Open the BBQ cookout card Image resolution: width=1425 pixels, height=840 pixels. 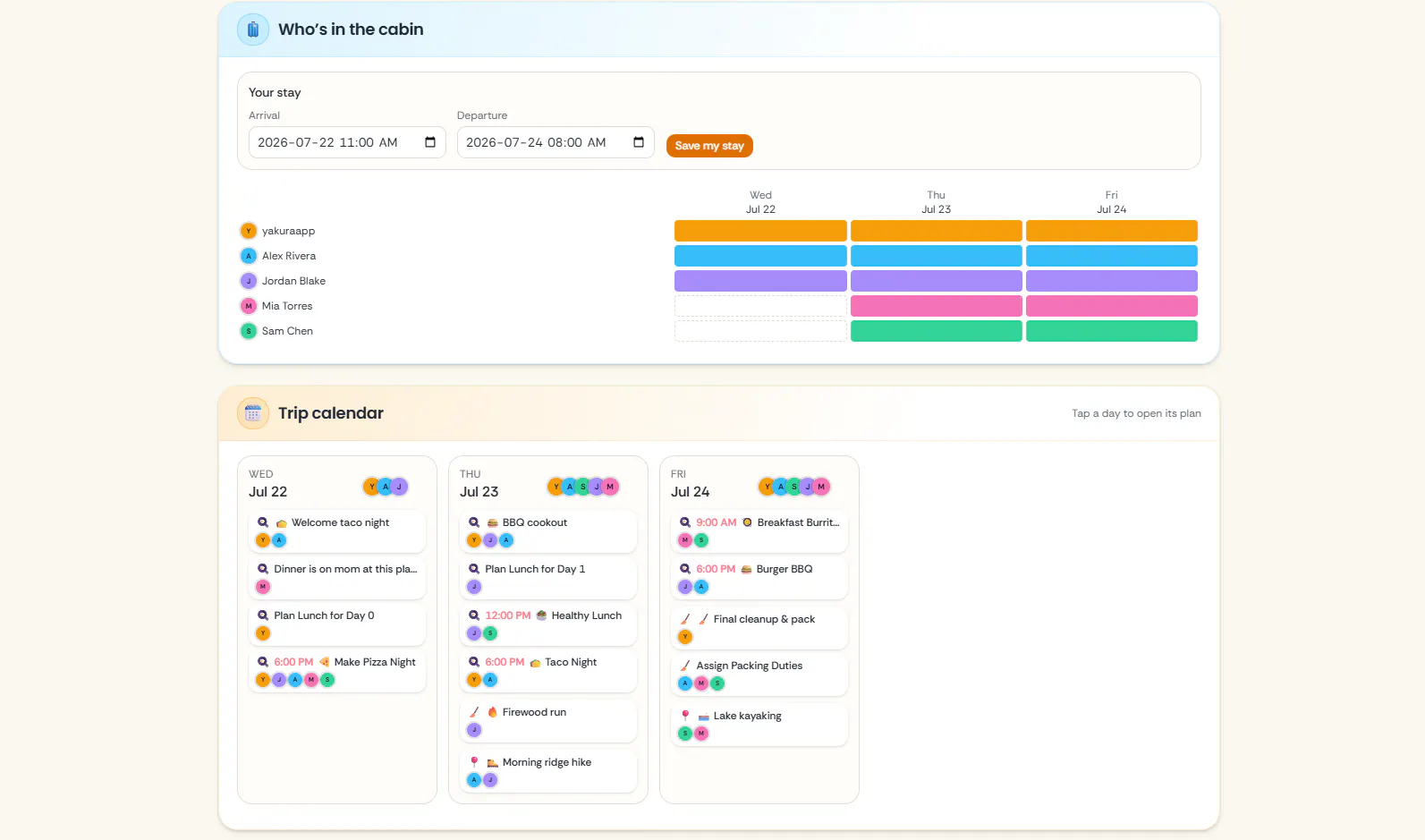tap(547, 530)
